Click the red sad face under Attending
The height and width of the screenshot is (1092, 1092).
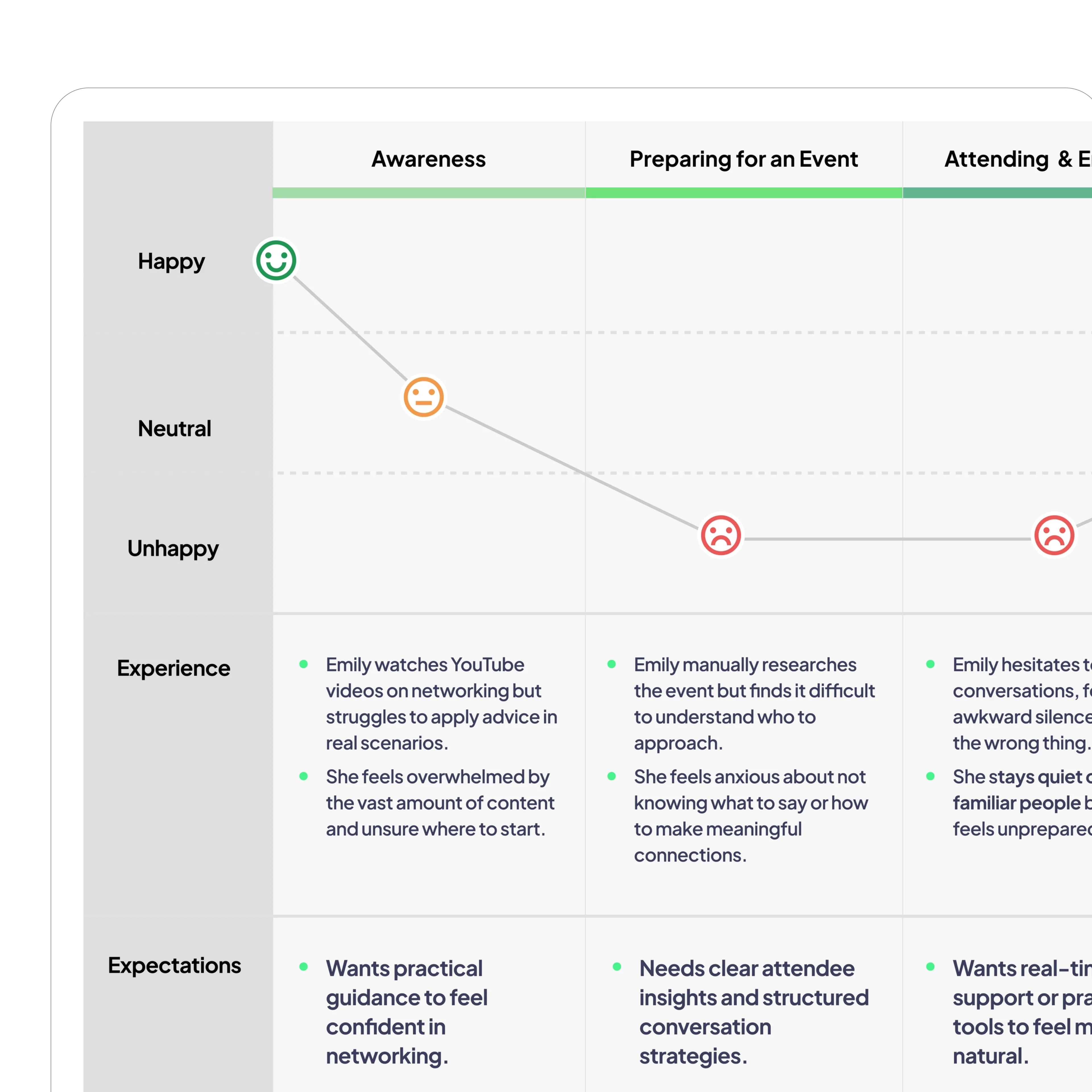[1054, 535]
